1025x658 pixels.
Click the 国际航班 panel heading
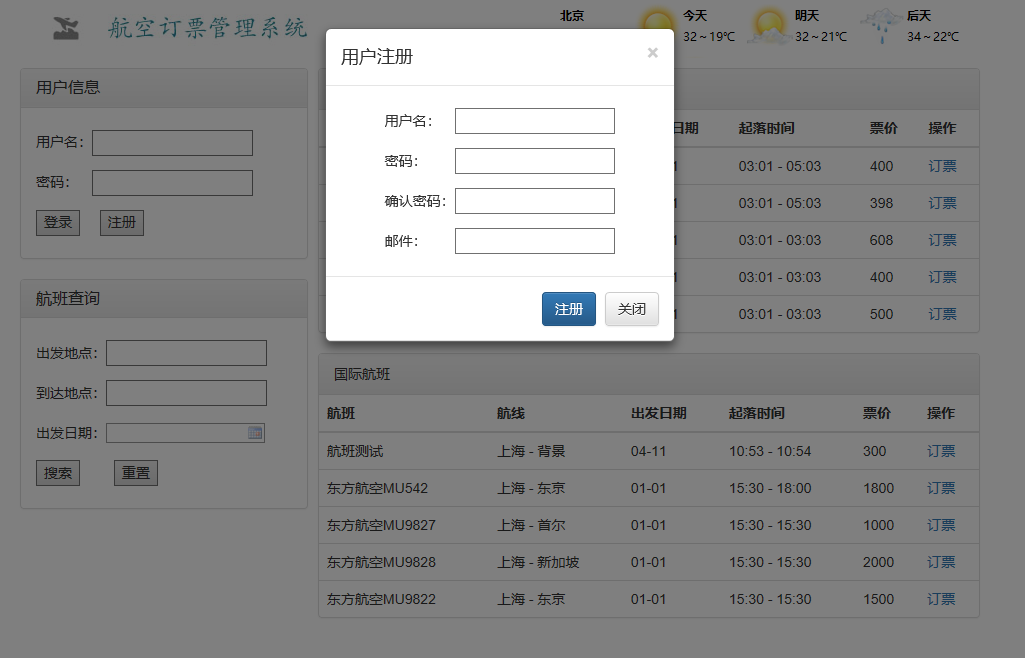pos(362,374)
